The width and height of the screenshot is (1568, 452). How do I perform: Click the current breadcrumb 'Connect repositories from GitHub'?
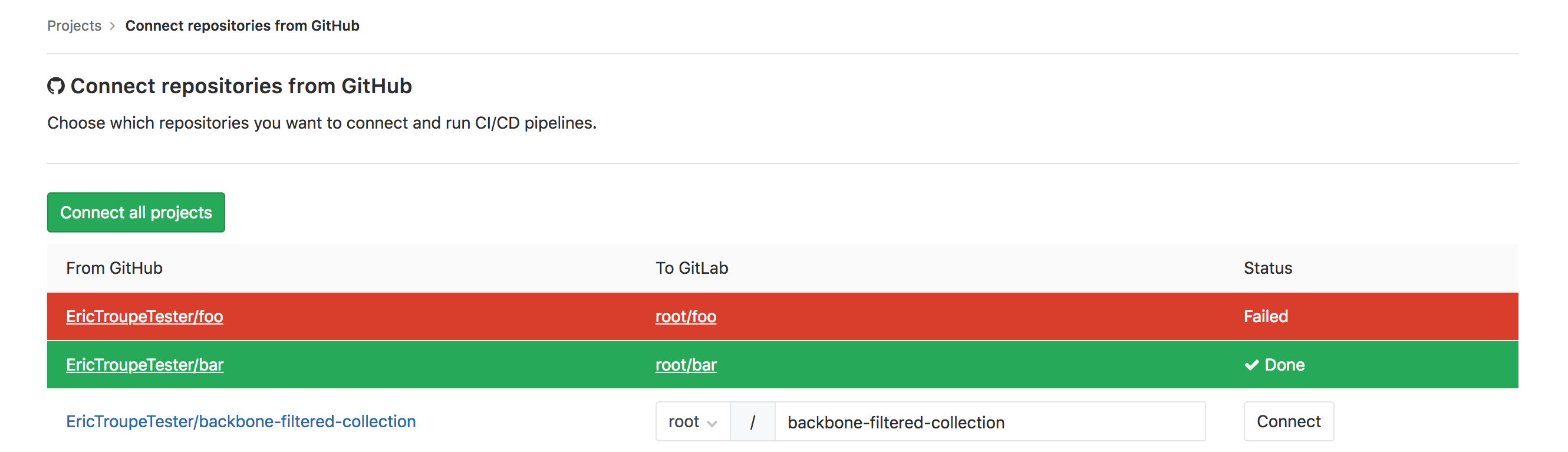click(x=242, y=26)
